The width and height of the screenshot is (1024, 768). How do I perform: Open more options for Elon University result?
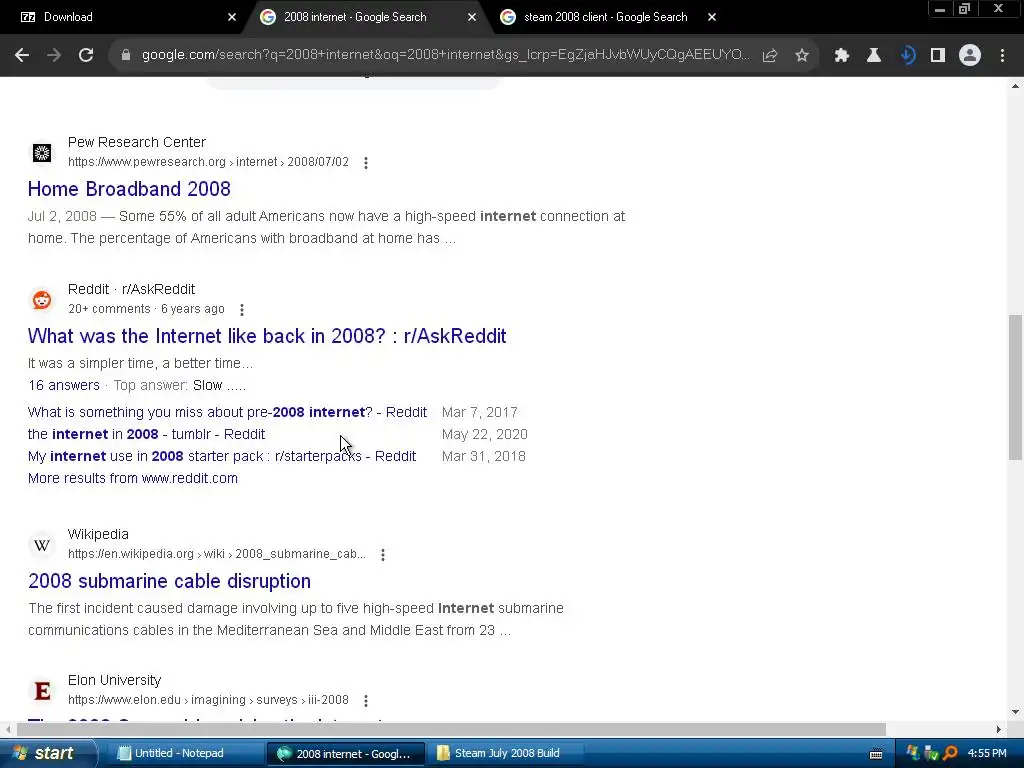pos(366,701)
